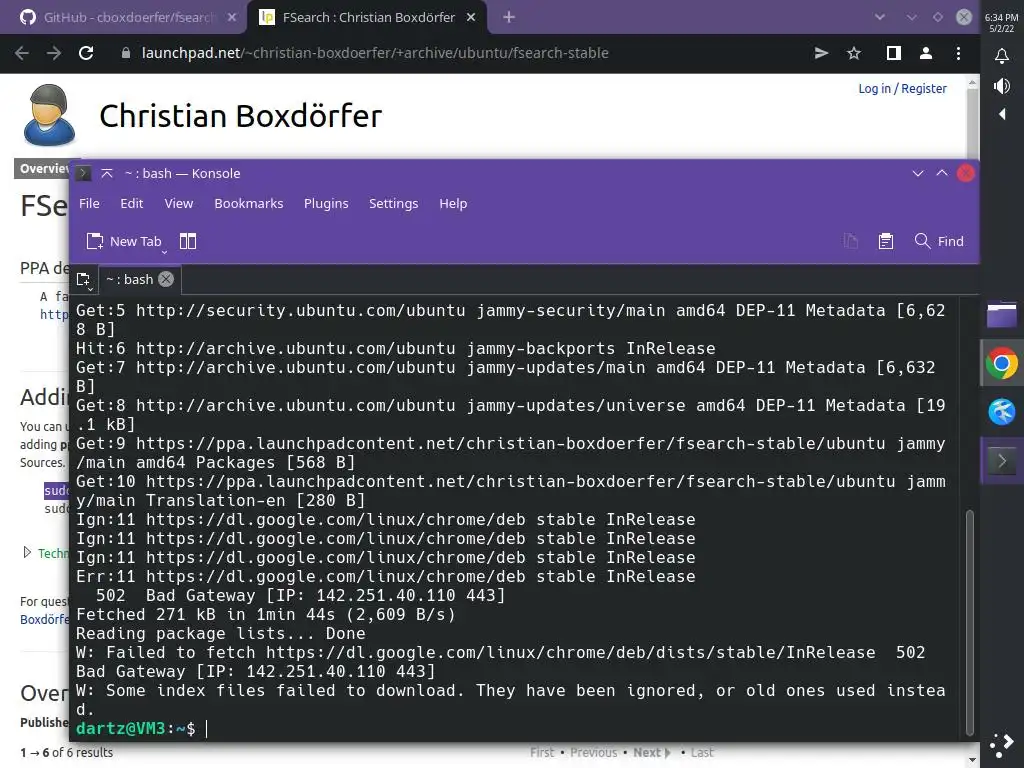Close the '~ : bash' Konsole tab

pyautogui.click(x=166, y=279)
